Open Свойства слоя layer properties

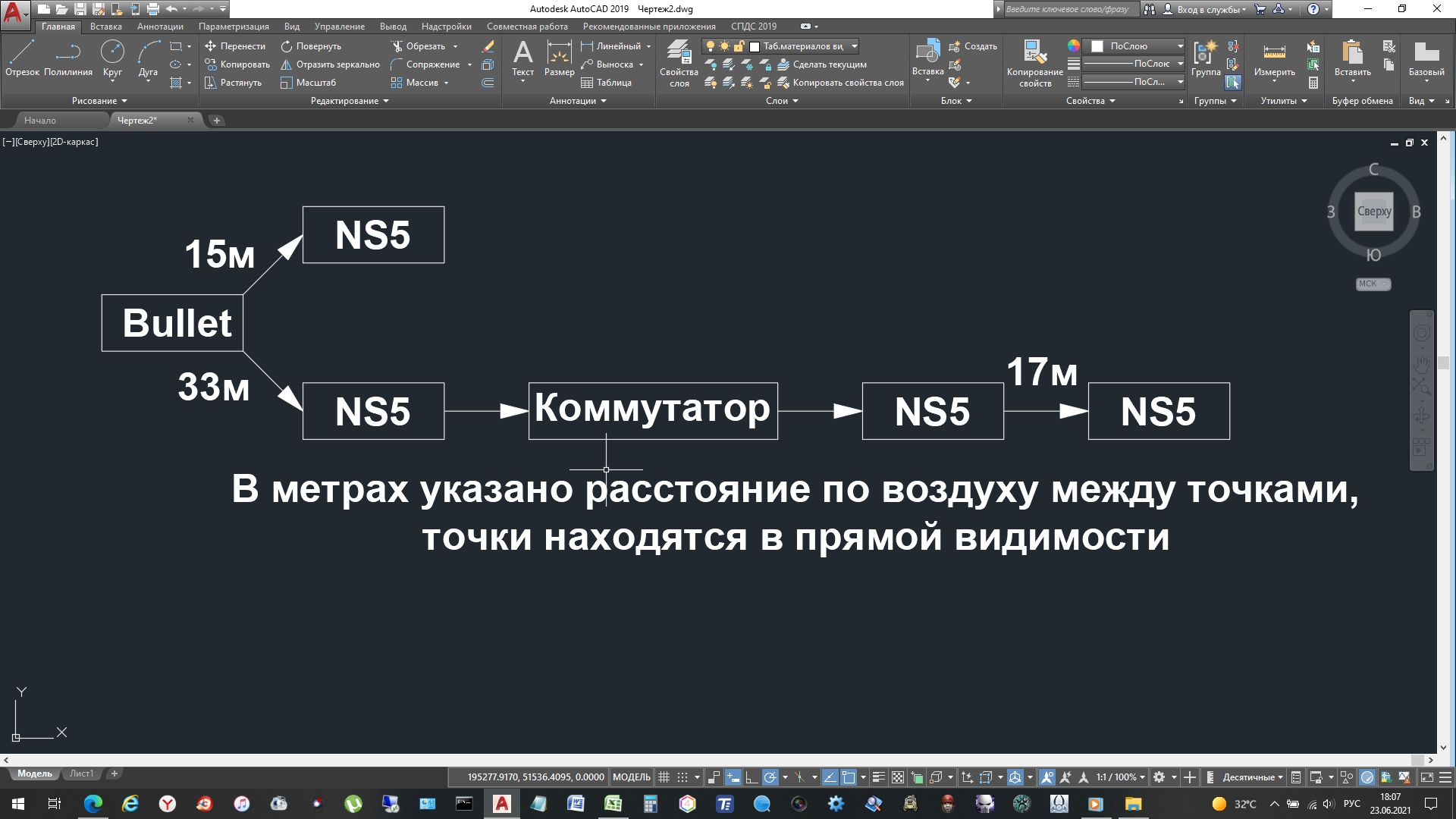coord(679,63)
